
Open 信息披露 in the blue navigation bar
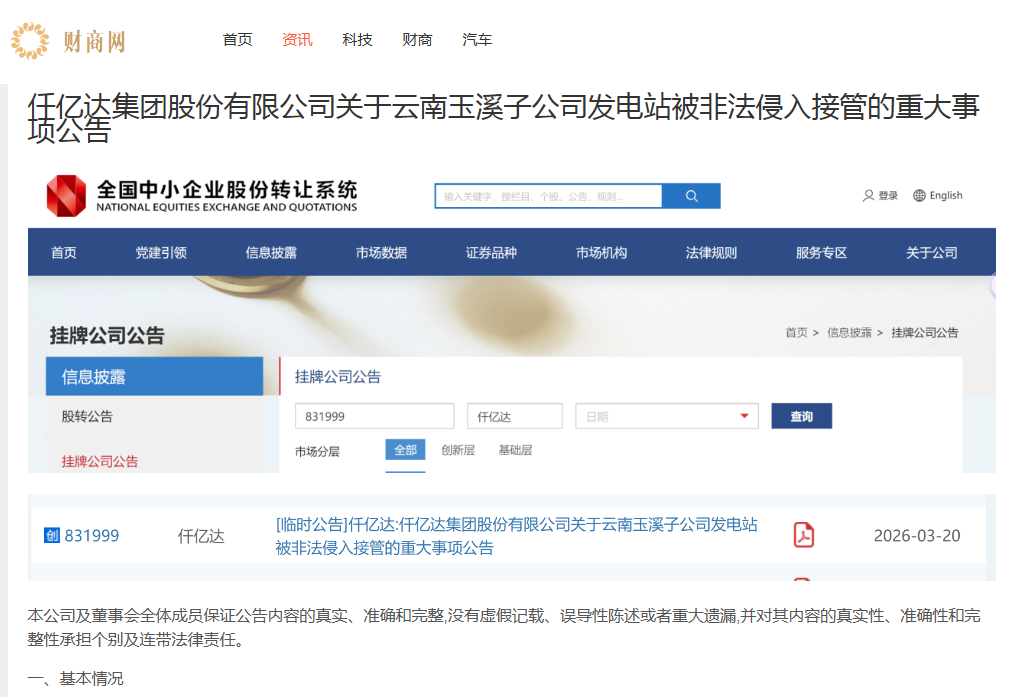click(271, 252)
